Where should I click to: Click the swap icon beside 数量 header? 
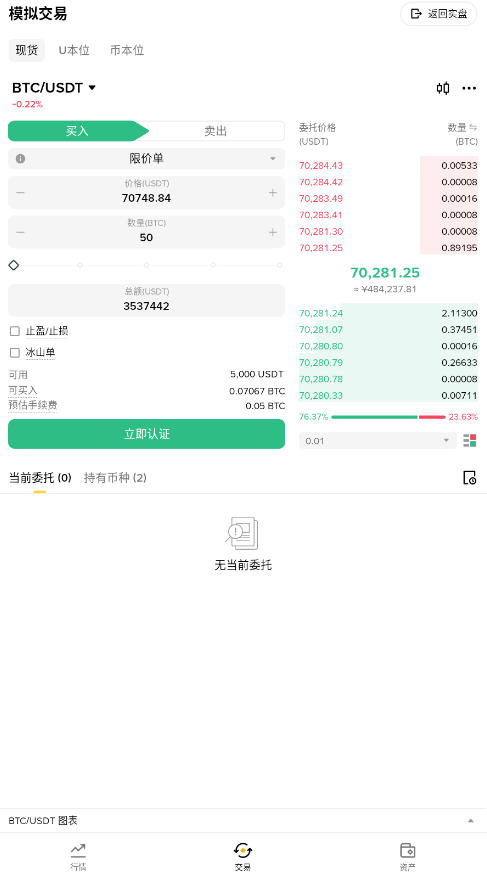pos(474,128)
